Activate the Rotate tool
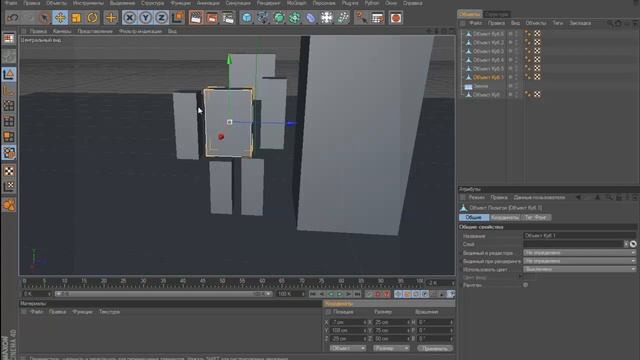The width and height of the screenshot is (640, 360). click(x=93, y=18)
